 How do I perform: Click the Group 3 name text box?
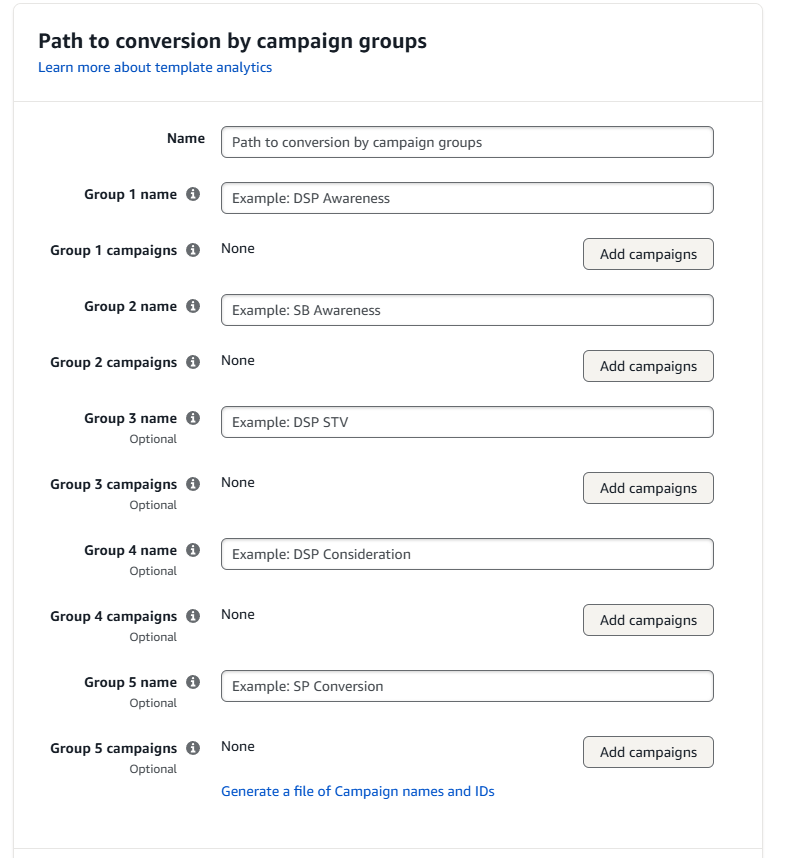(467, 422)
